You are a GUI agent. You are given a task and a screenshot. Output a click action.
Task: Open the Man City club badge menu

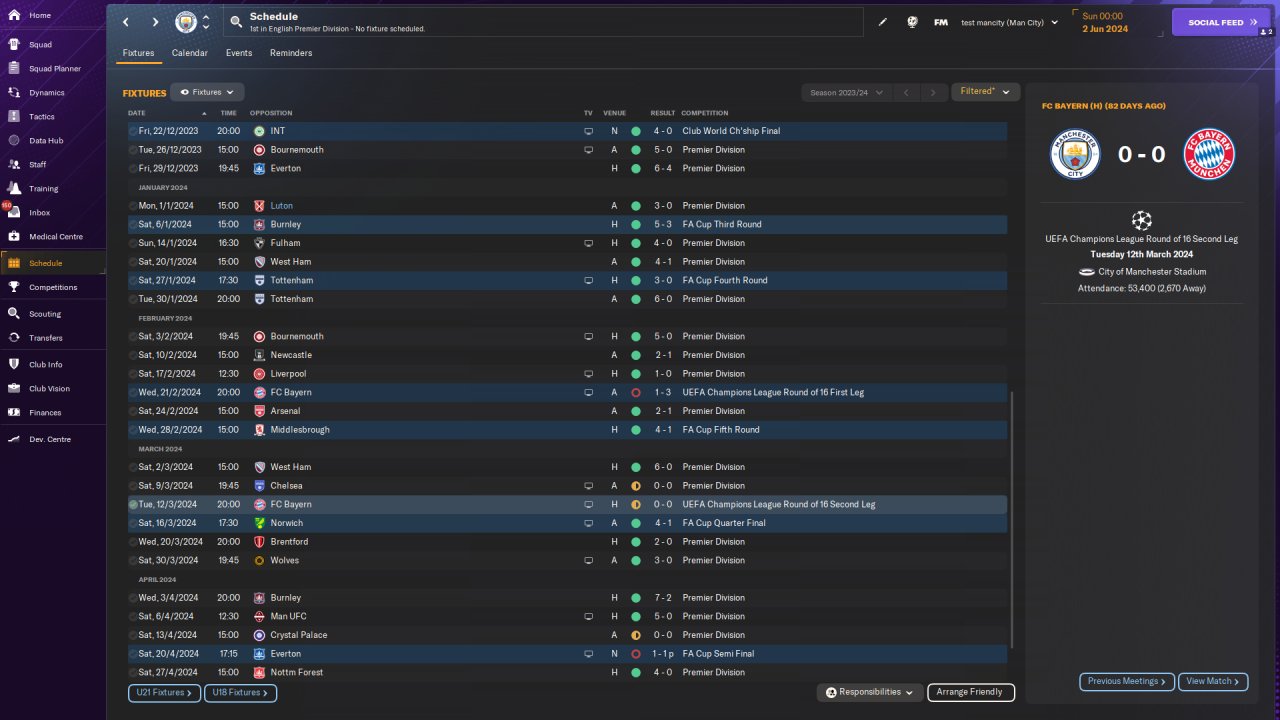pos(186,22)
